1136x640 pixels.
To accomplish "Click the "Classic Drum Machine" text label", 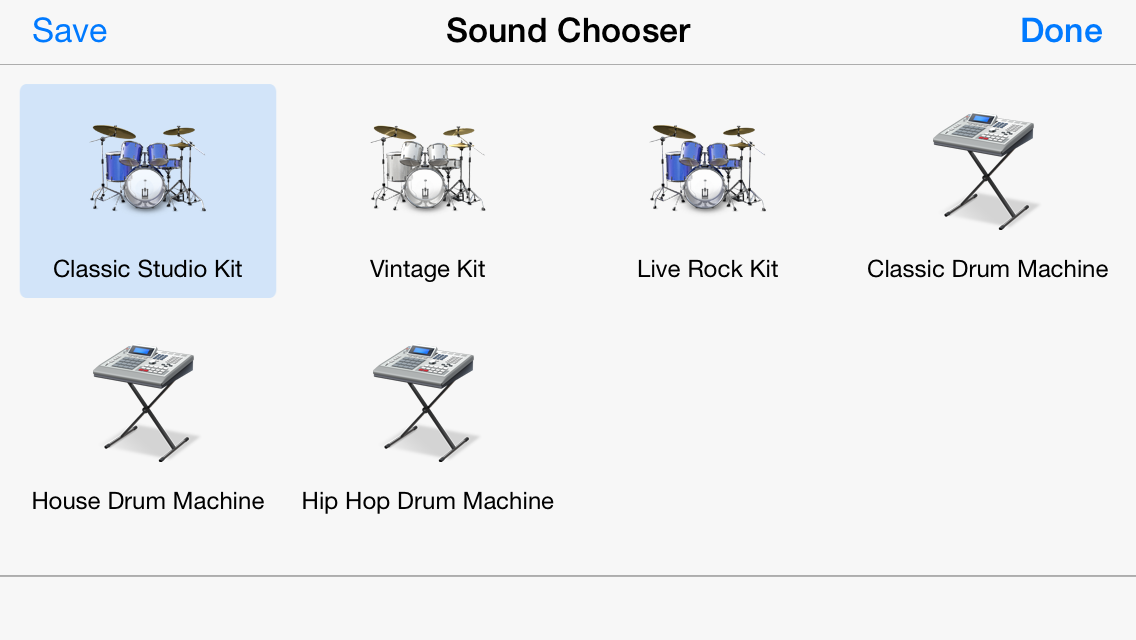I will 987,269.
